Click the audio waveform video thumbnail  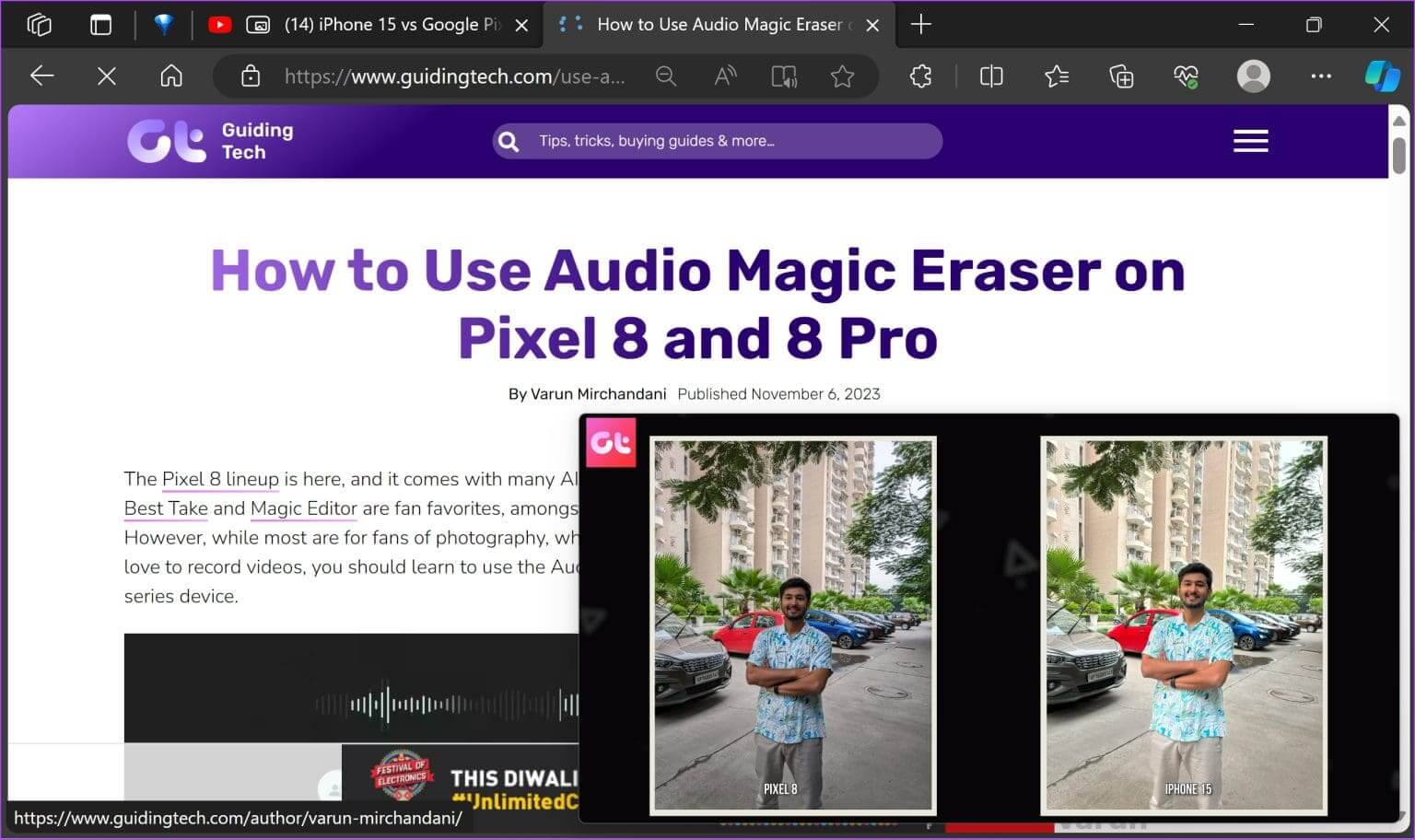tap(352, 688)
